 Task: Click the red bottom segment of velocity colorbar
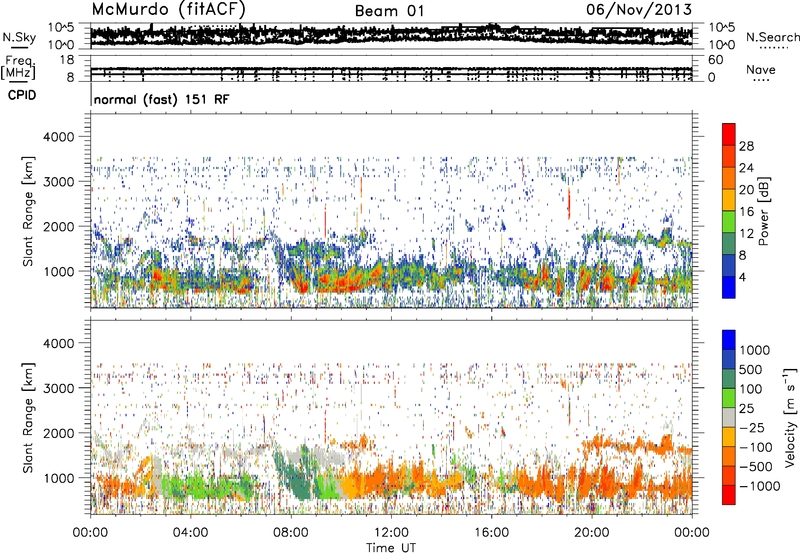pyautogui.click(x=729, y=495)
